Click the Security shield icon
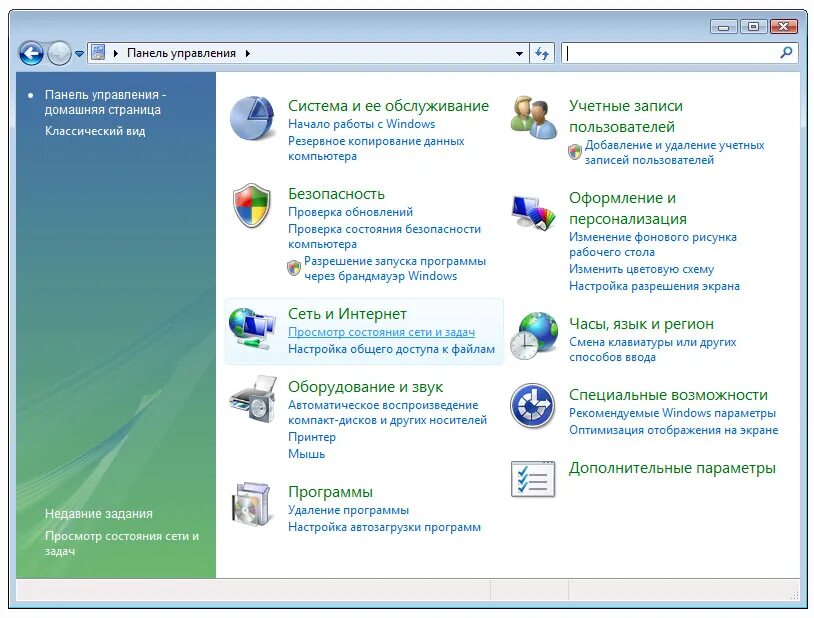814x618 pixels. [252, 205]
